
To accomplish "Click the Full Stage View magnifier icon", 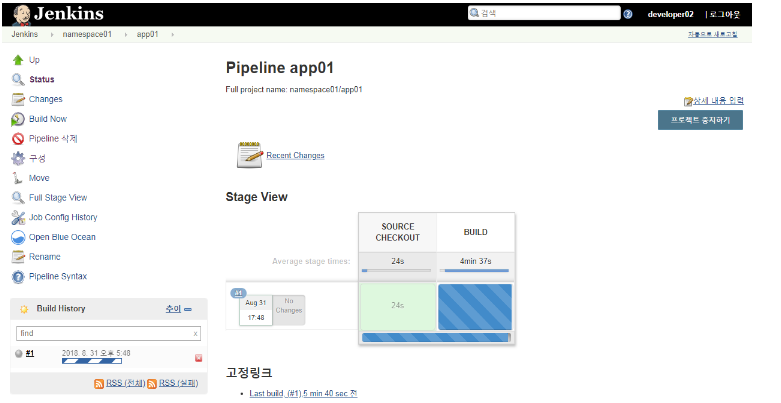I will [x=18, y=198].
